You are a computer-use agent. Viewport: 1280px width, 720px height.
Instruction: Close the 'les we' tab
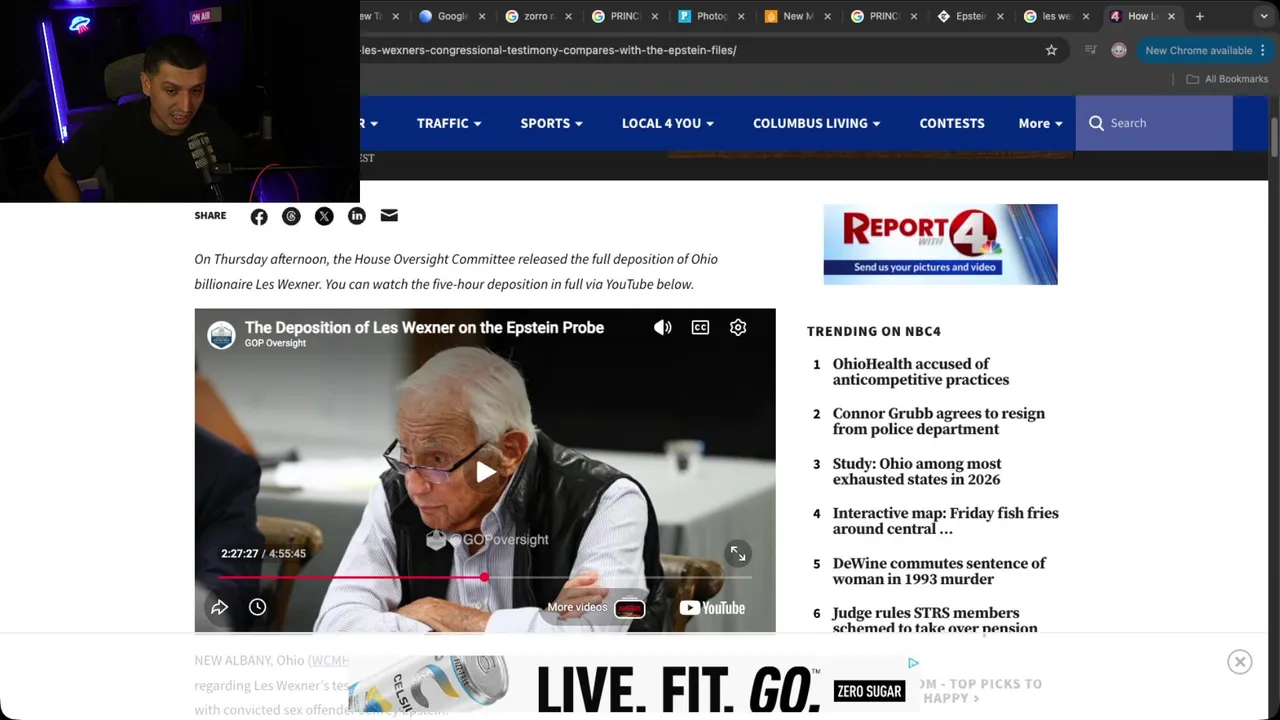(x=1086, y=16)
